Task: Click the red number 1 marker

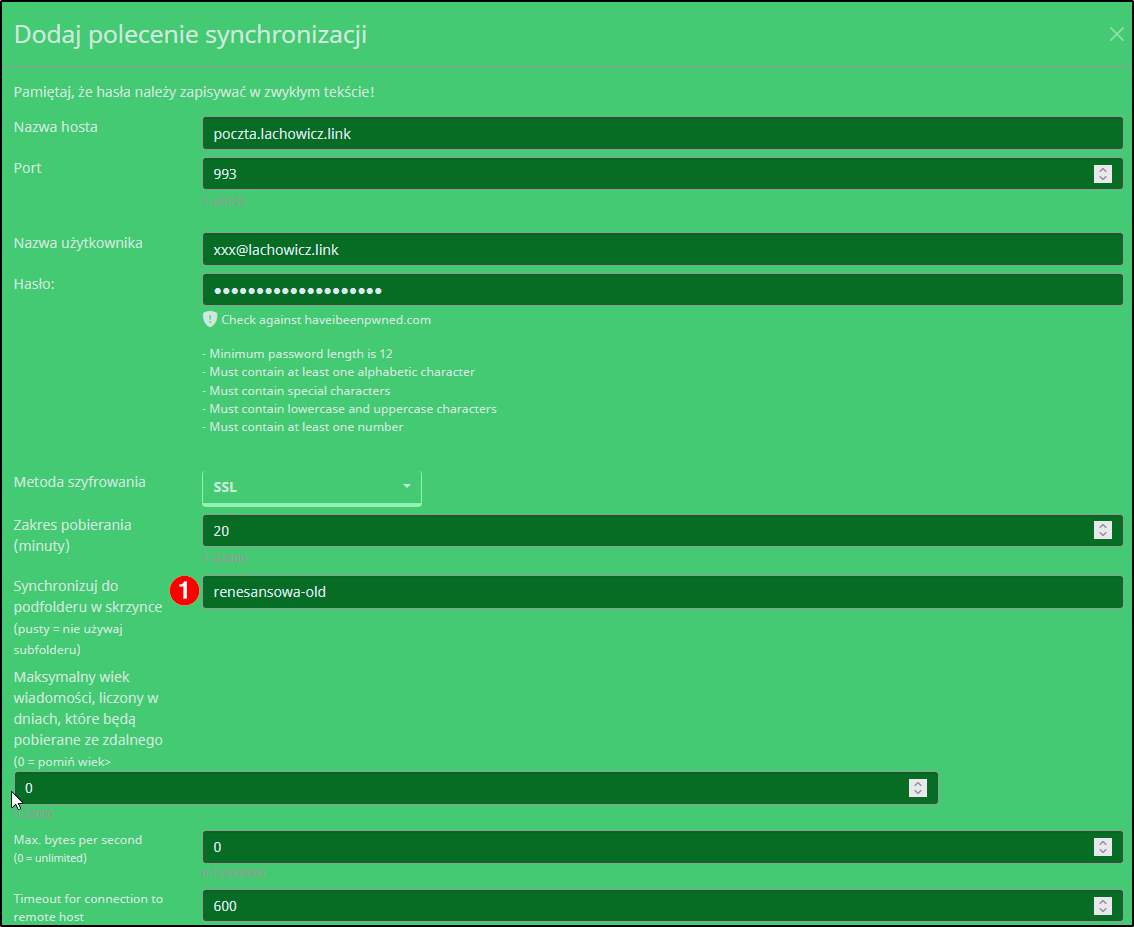Action: [182, 592]
